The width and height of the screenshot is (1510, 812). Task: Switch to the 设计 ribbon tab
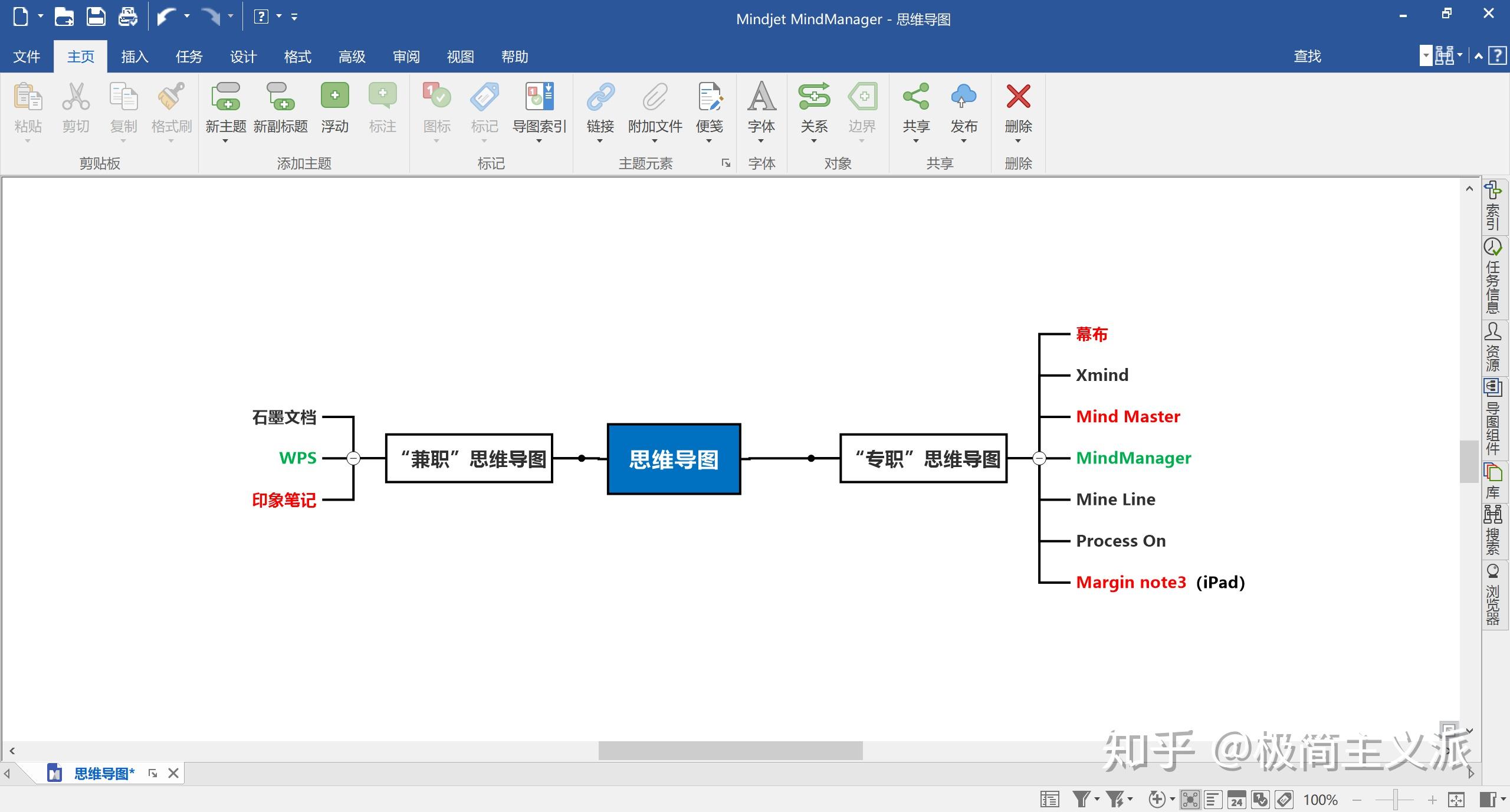pyautogui.click(x=243, y=57)
